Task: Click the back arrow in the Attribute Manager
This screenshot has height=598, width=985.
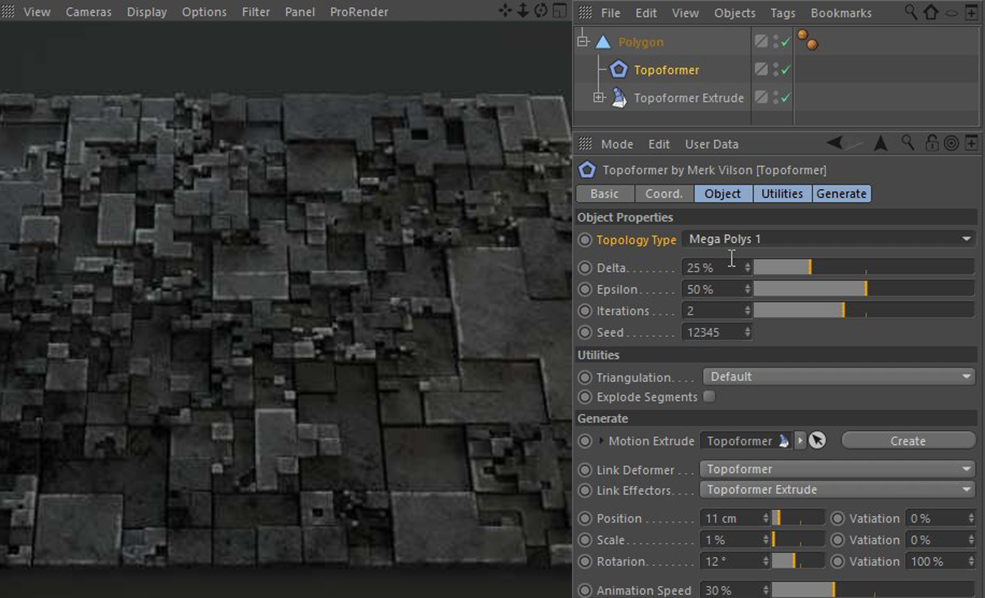Action: (836, 143)
